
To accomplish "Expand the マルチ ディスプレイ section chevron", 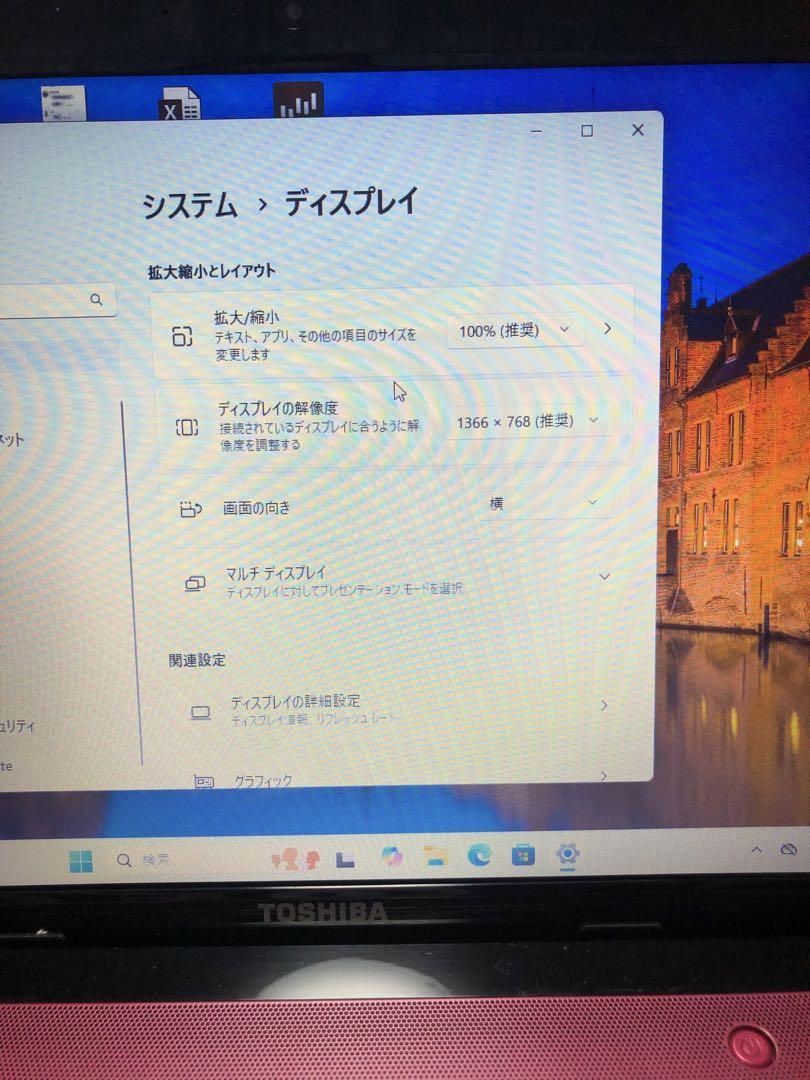I will (604, 576).
